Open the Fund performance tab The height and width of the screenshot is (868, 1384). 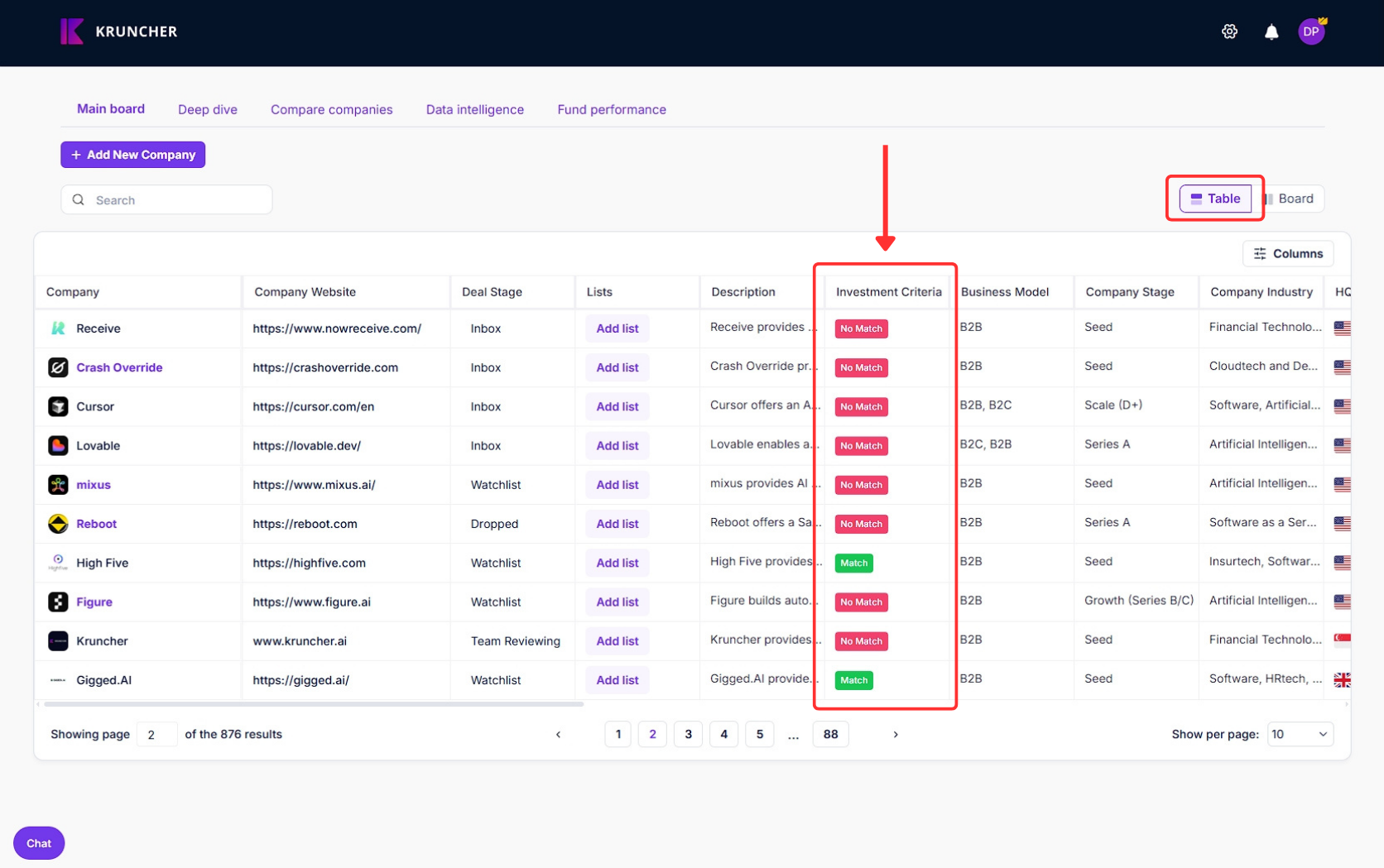[x=612, y=109]
